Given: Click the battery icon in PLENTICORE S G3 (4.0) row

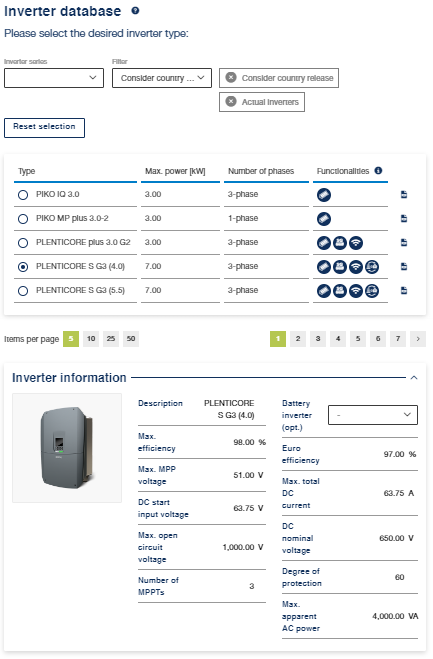Looking at the screenshot, I should pos(340,266).
